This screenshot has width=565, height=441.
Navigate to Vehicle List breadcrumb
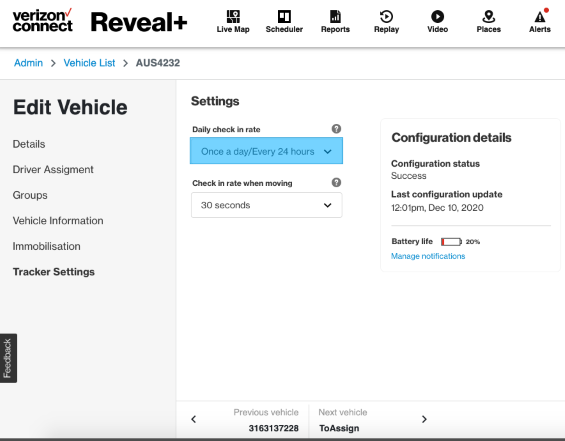click(89, 63)
